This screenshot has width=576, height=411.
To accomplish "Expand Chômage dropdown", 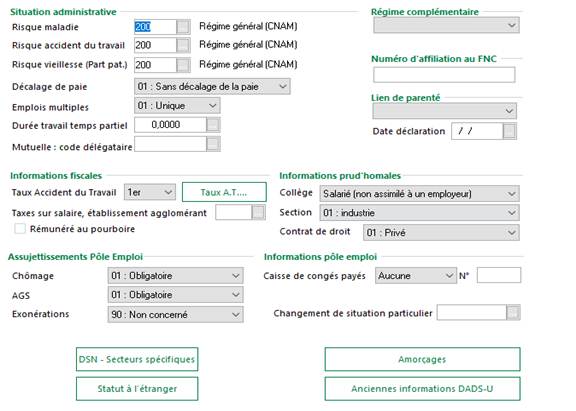I will 175,275.
